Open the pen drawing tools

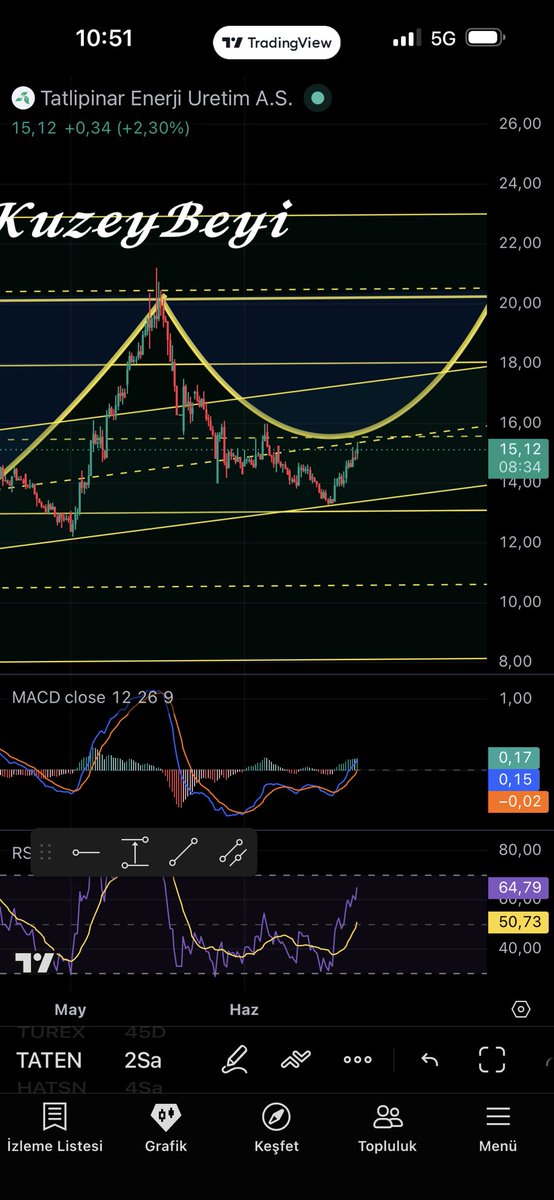(x=235, y=1059)
